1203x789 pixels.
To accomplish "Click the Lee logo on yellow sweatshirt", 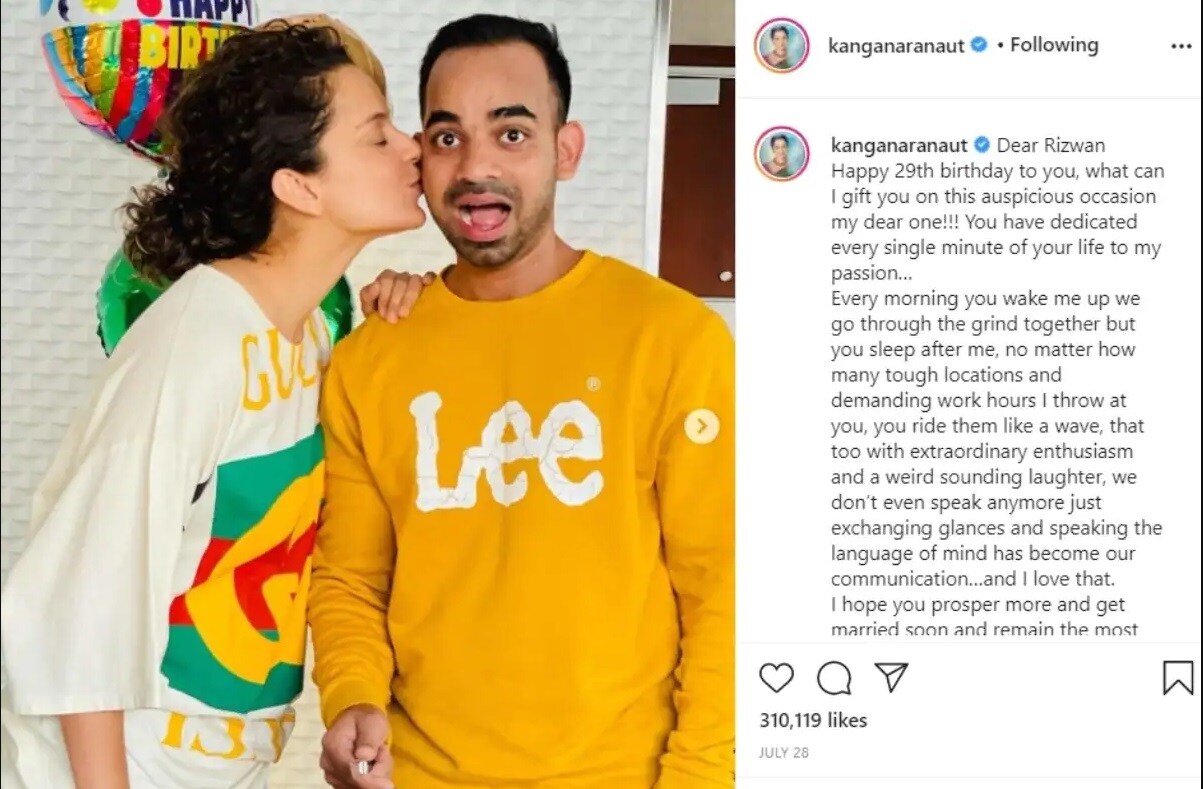I will pyautogui.click(x=506, y=449).
